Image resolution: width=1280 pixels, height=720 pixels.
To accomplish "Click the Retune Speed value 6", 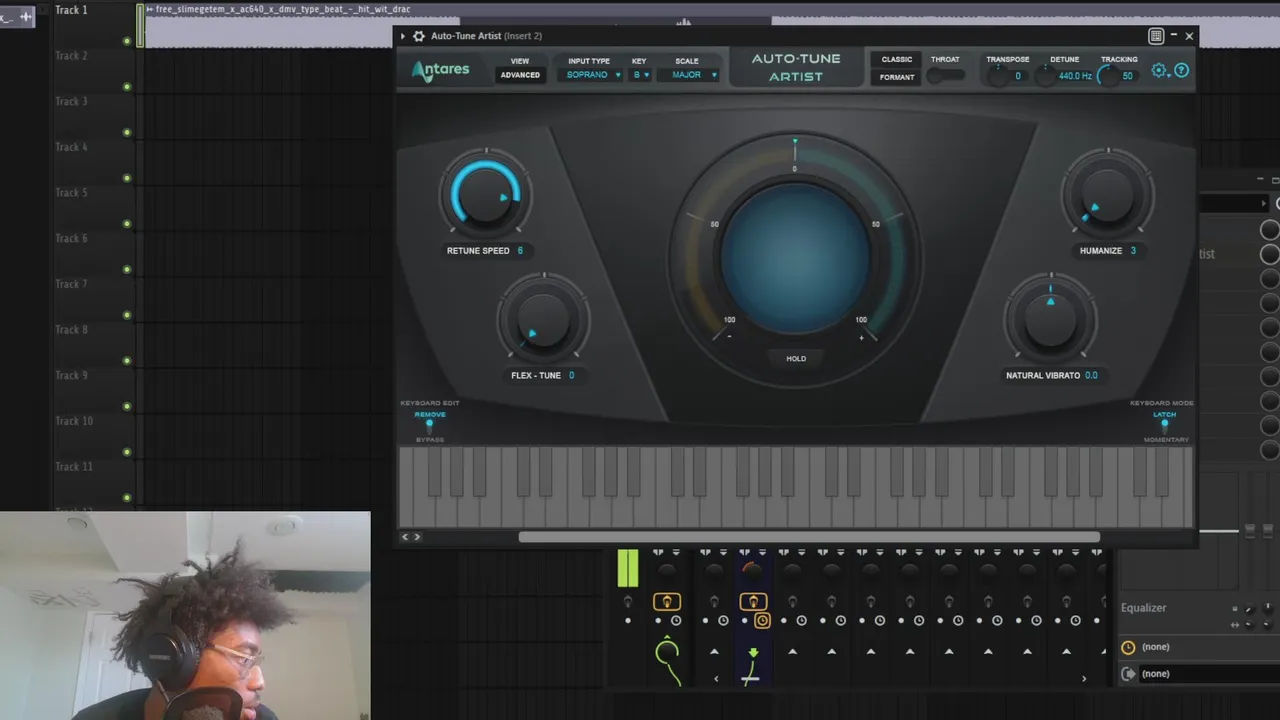I will (520, 250).
